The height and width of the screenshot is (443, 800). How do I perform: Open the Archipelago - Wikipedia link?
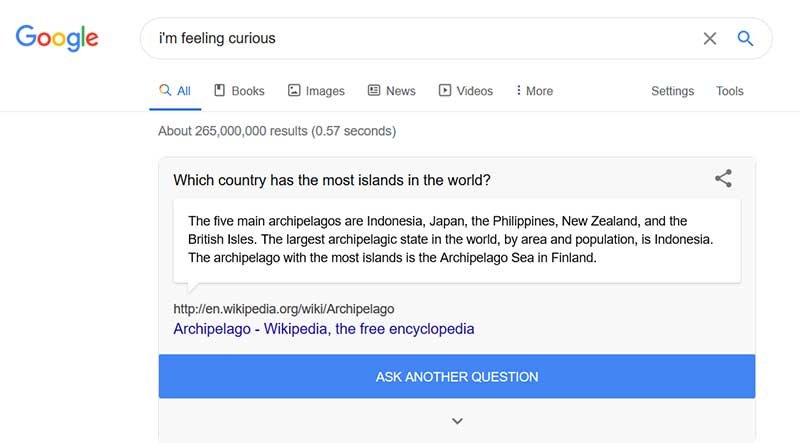click(x=323, y=329)
